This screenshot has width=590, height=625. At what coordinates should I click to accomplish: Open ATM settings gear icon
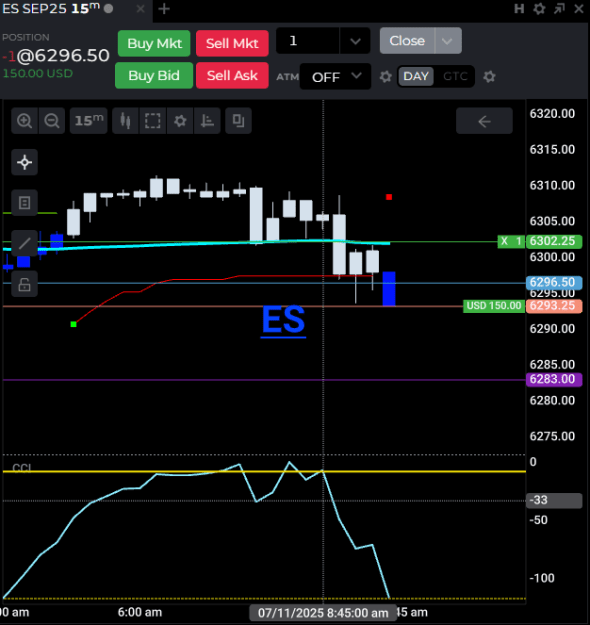(x=385, y=77)
